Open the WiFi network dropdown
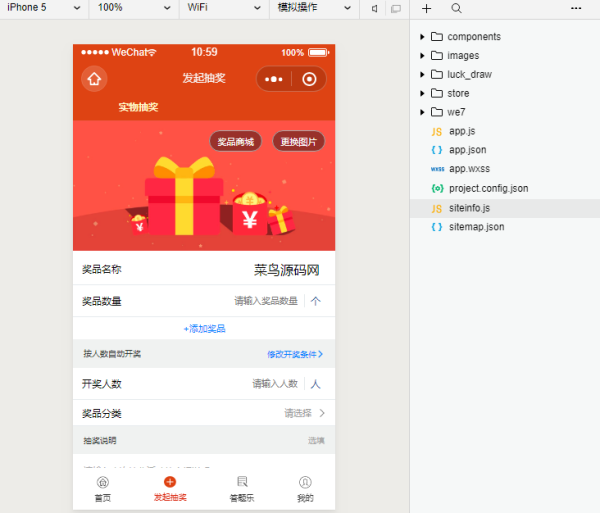The height and width of the screenshot is (513, 600). (224, 8)
